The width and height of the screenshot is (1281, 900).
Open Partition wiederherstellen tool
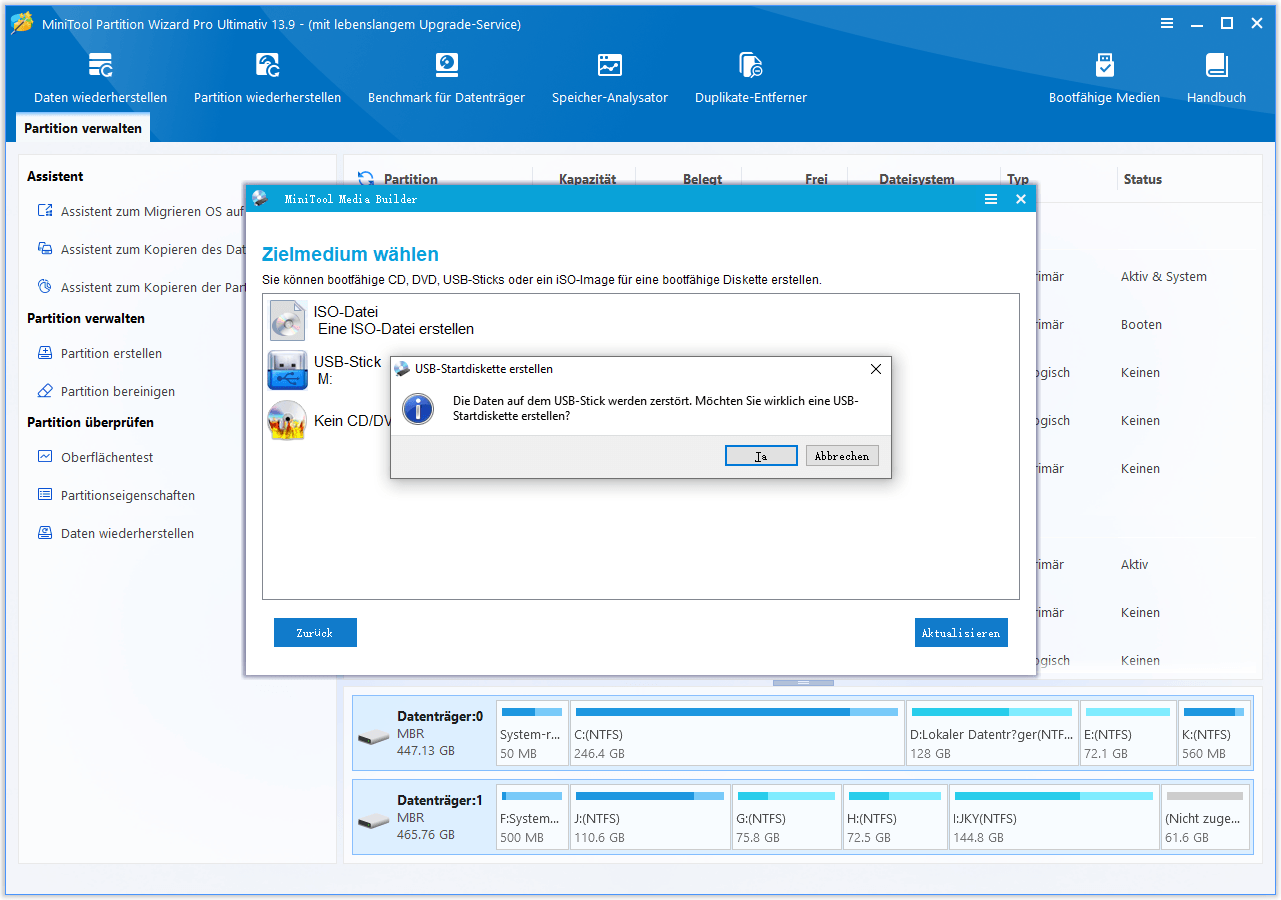[x=267, y=66]
